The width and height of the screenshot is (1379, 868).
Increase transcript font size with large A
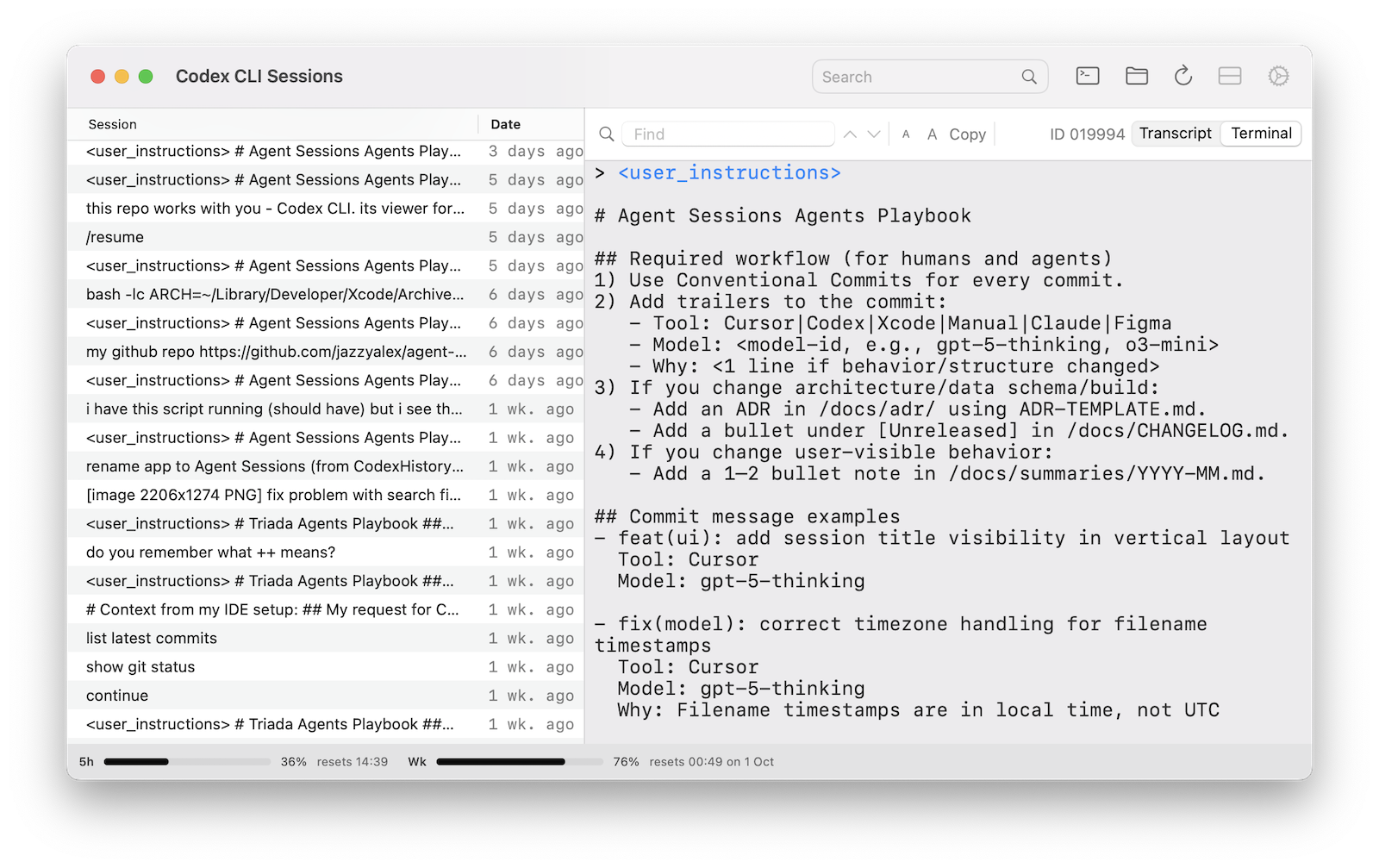pos(932,134)
